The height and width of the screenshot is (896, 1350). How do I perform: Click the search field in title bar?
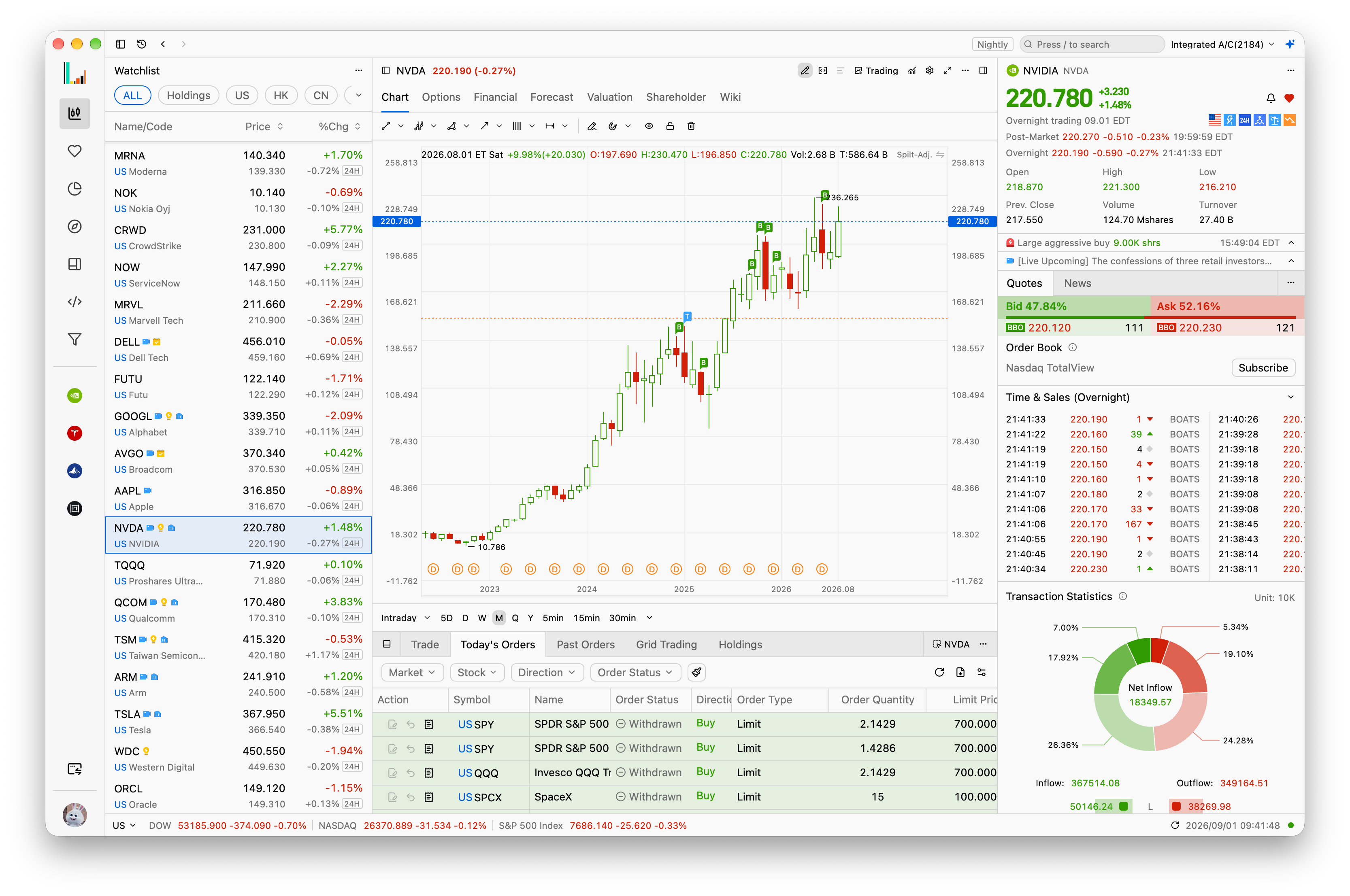click(x=1092, y=45)
